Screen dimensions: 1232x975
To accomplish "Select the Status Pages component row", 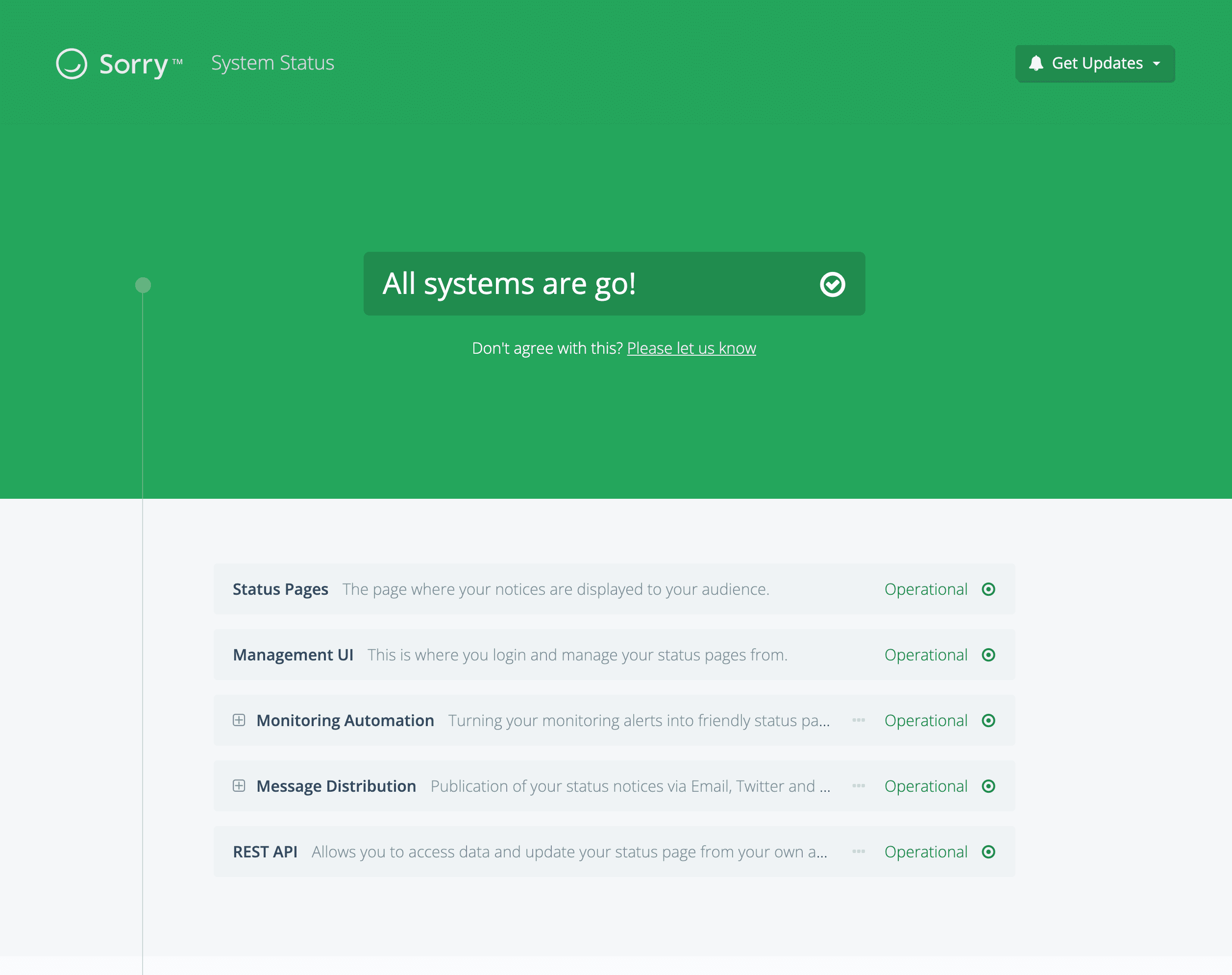I will (614, 589).
